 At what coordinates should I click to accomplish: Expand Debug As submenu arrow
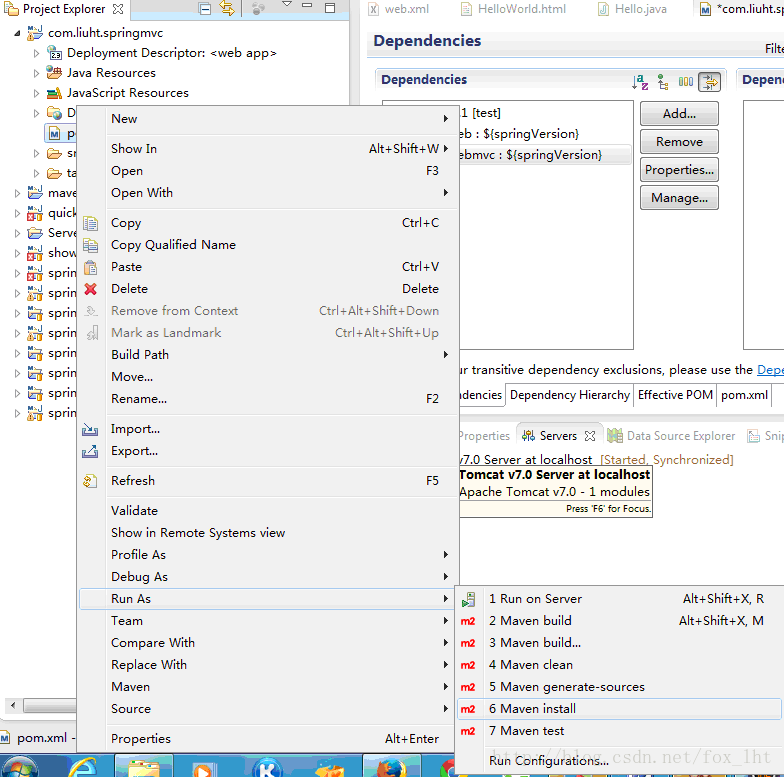pyautogui.click(x=446, y=576)
